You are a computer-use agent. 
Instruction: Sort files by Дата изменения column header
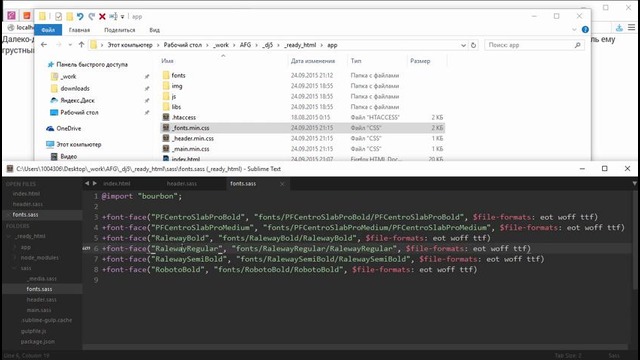point(313,61)
